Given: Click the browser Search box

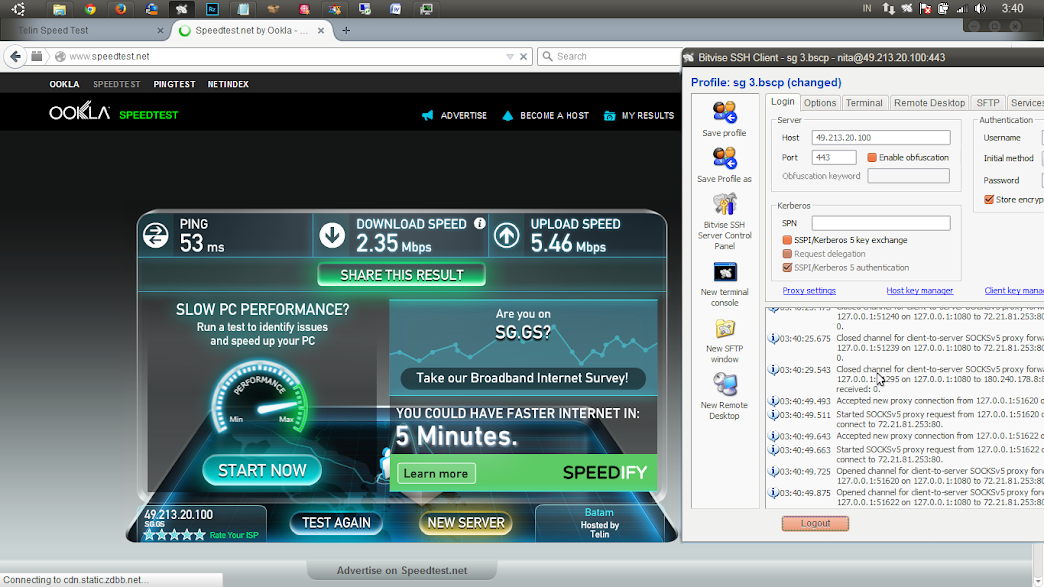Looking at the screenshot, I should [x=610, y=57].
